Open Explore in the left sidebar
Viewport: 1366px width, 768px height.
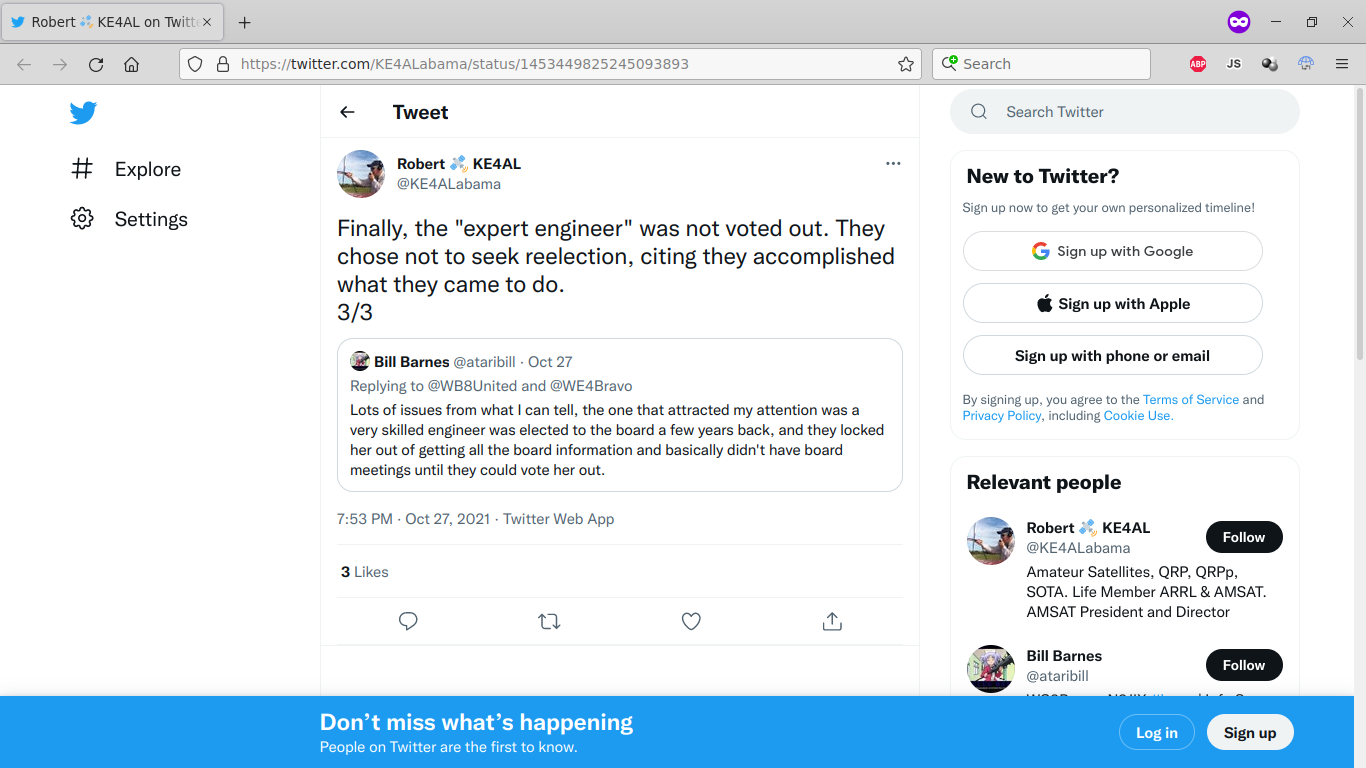[147, 169]
